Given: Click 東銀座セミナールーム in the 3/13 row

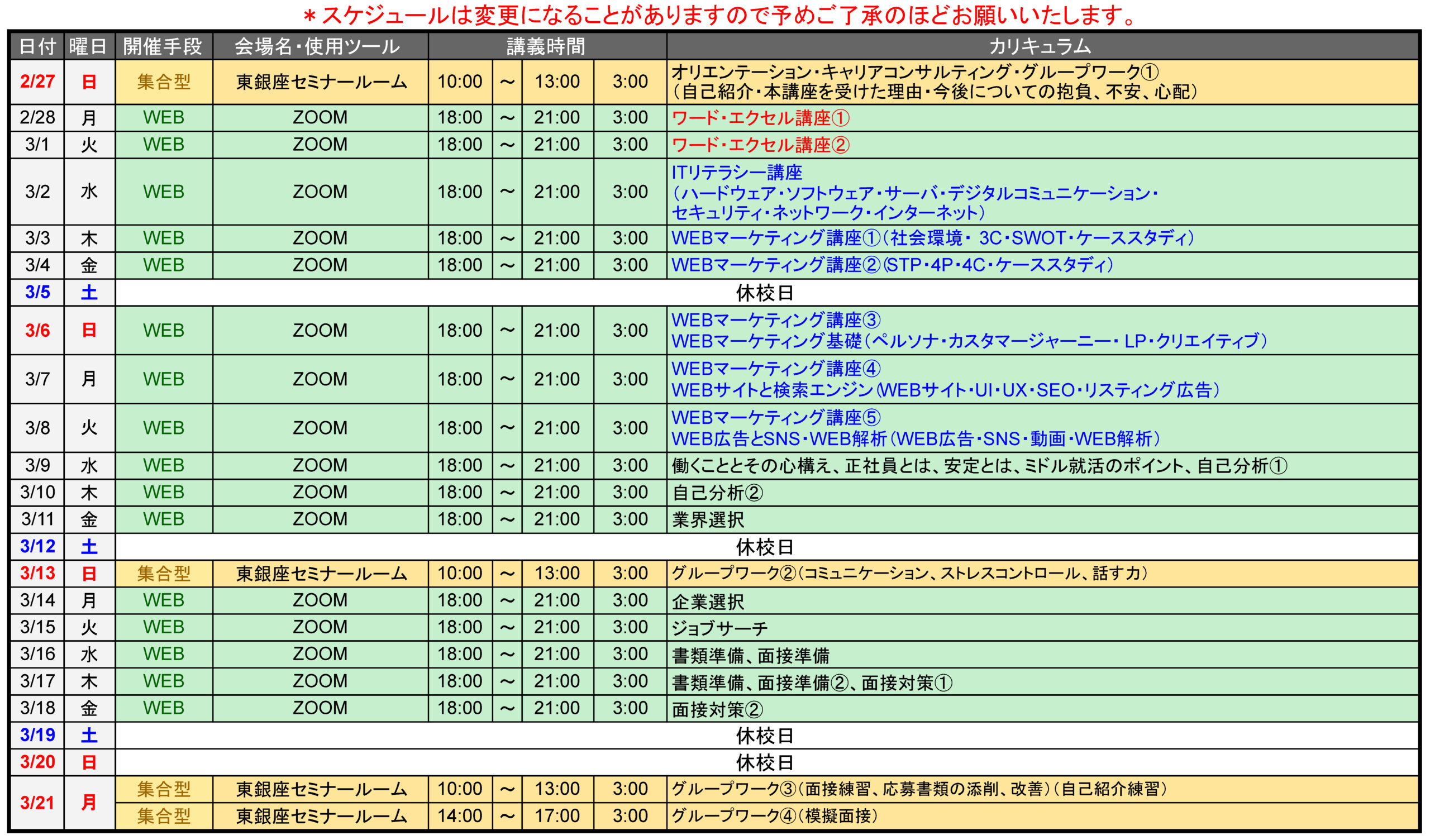Looking at the screenshot, I should coord(321,573).
